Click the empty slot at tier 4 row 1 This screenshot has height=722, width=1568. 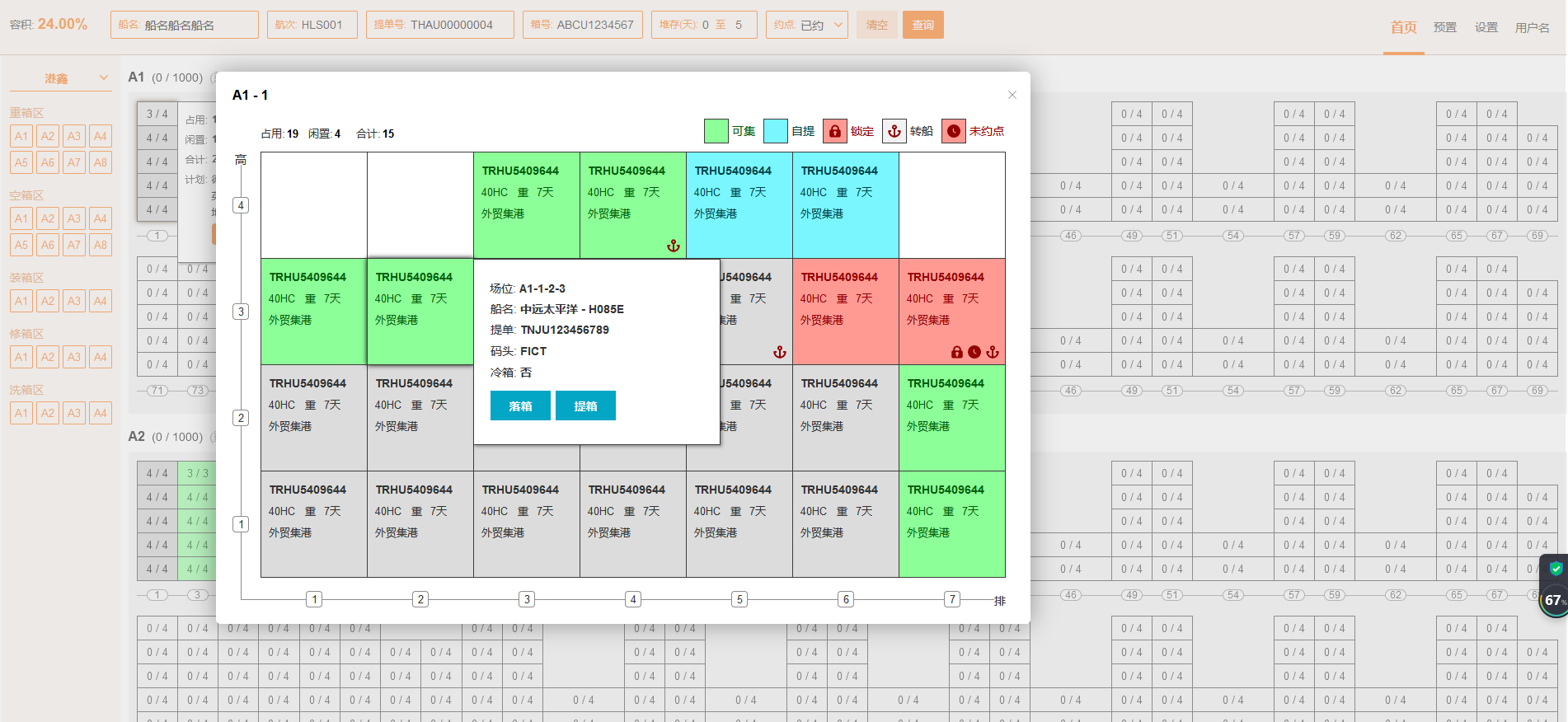[x=314, y=205]
